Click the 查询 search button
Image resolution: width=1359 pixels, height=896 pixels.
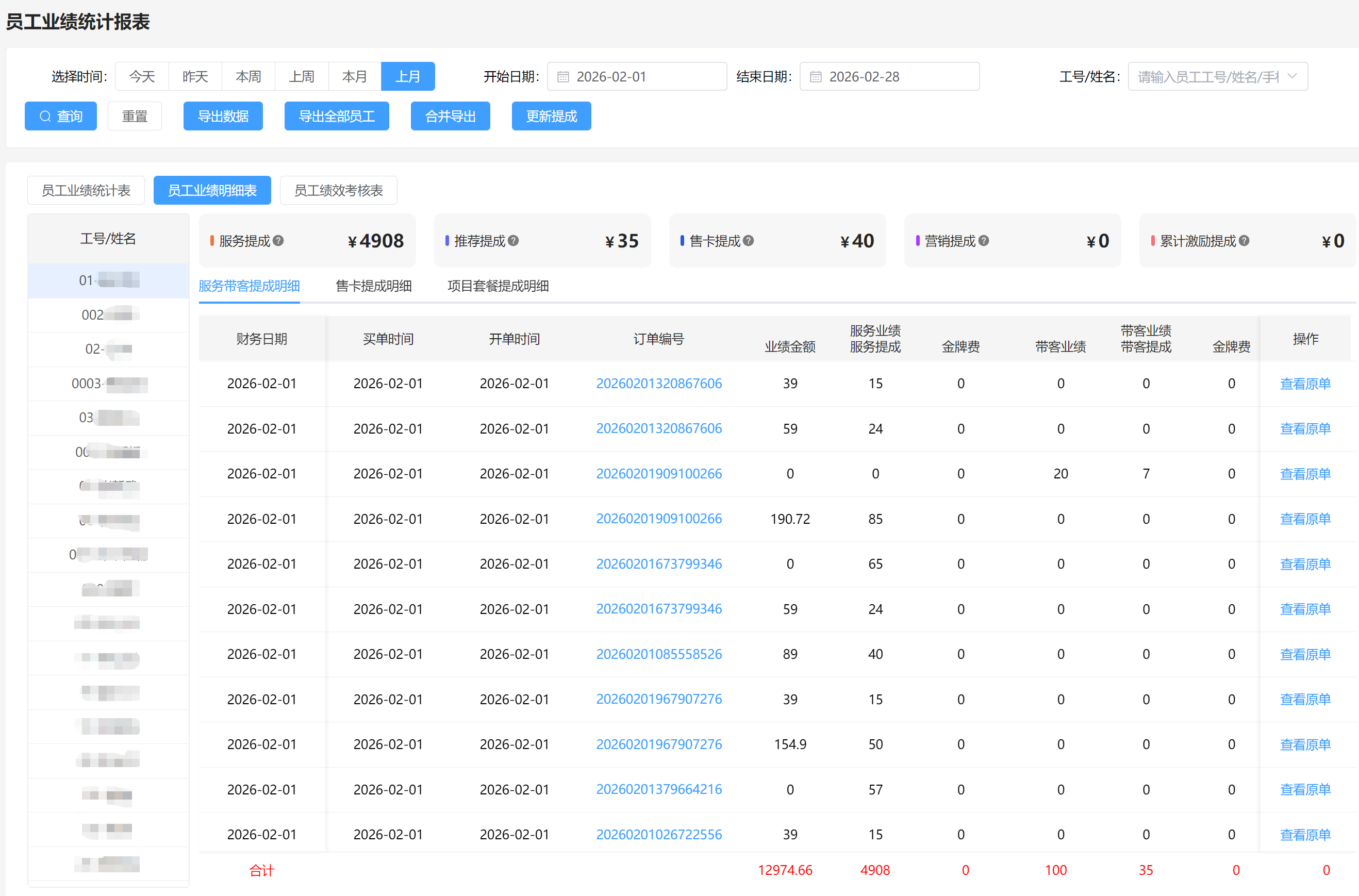61,116
